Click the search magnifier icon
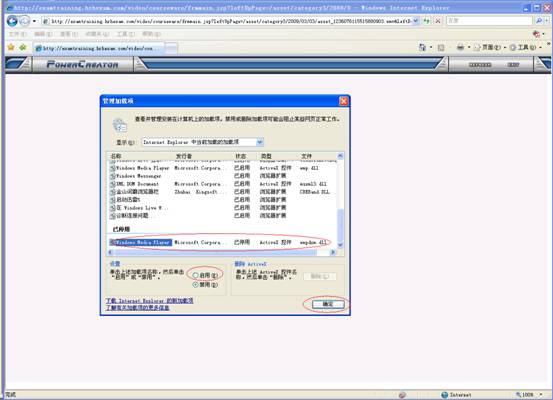The width and height of the screenshot is (553, 400). pyautogui.click(x=539, y=21)
